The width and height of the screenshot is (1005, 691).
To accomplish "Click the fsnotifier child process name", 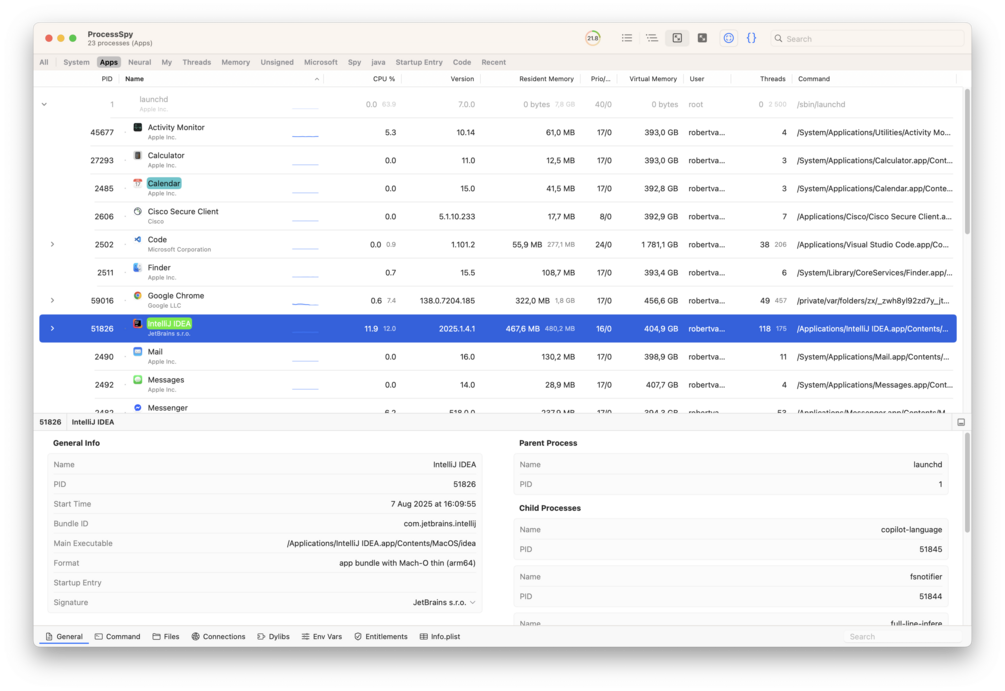I will [x=926, y=577].
